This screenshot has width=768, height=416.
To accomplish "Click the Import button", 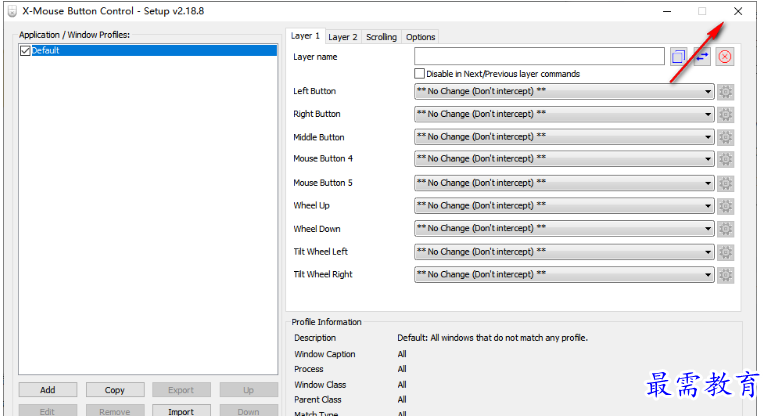I will (x=181, y=411).
